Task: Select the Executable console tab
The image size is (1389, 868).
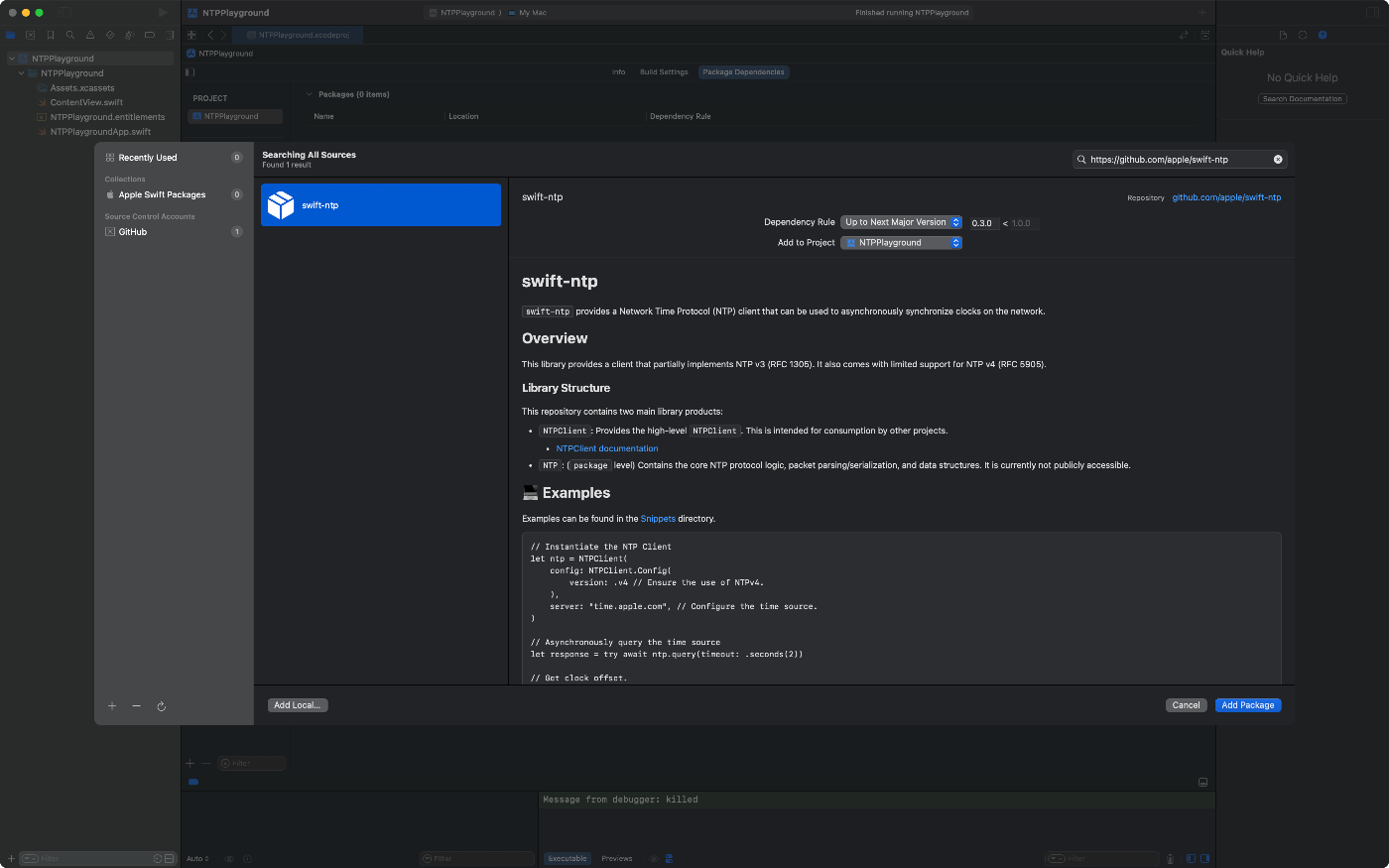Action: (568, 858)
